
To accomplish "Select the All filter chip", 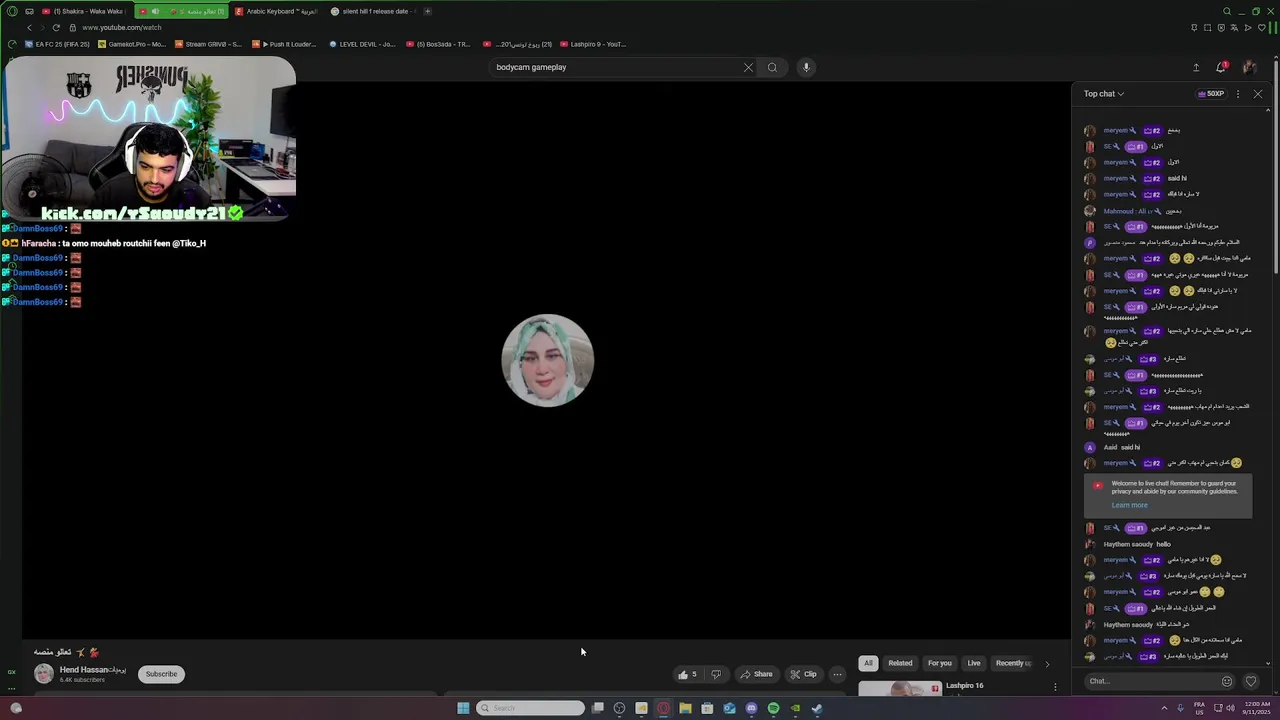I will [x=868, y=663].
